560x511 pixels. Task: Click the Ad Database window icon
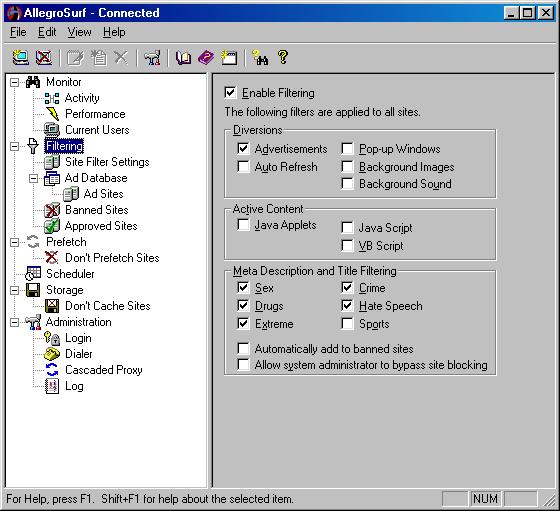(52, 178)
